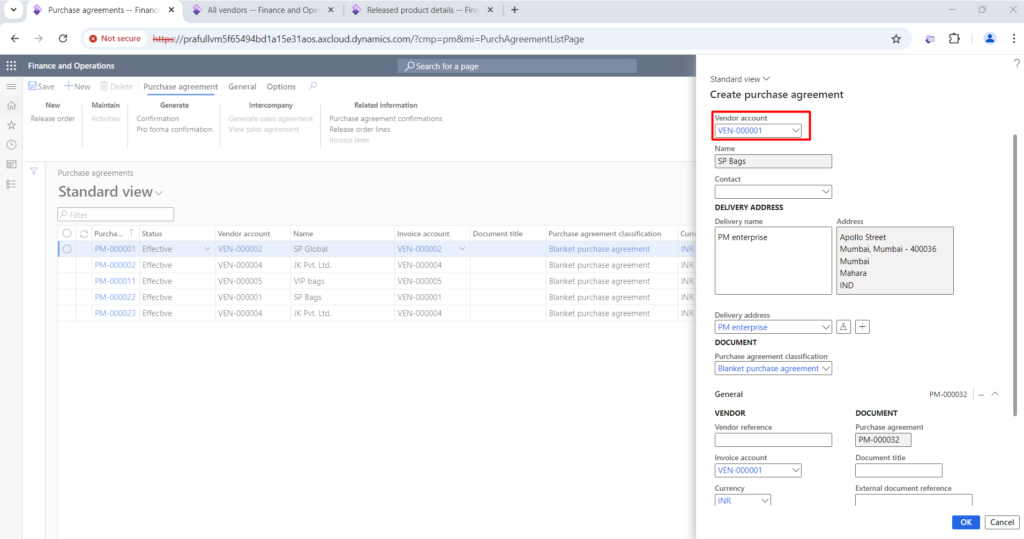Open purchase agreement PM-000022 link
The height and width of the screenshot is (539, 1024).
[x=115, y=297]
